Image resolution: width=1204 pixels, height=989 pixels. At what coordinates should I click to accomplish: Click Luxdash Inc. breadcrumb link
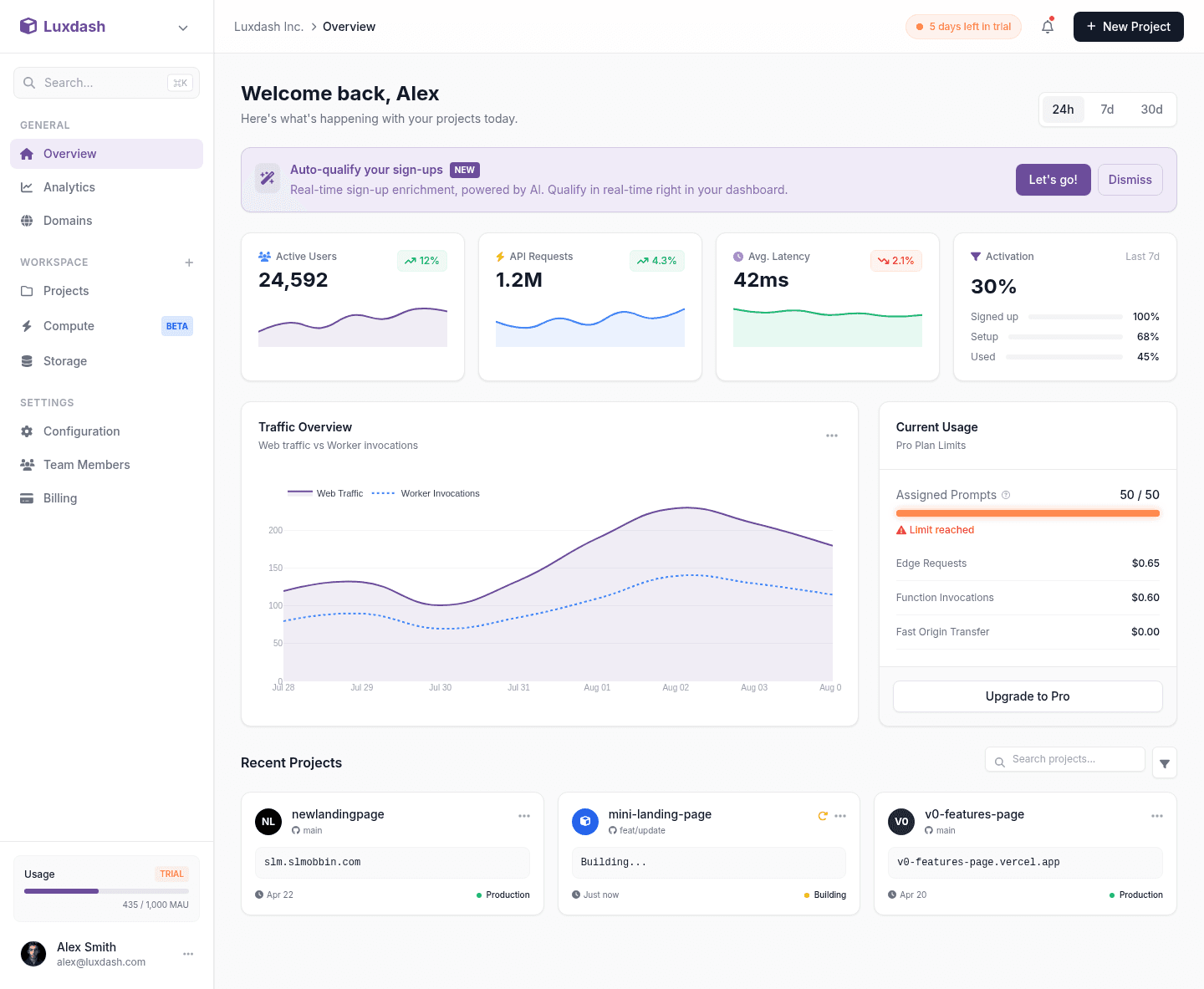268,27
